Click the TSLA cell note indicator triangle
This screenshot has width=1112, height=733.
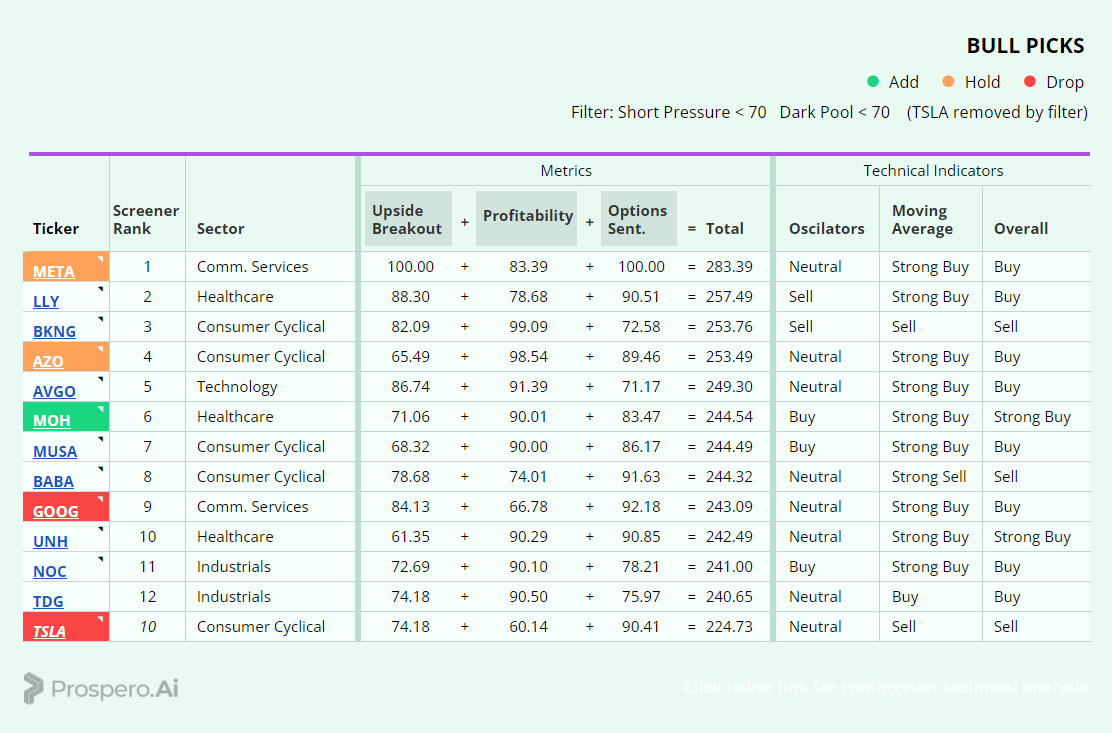pyautogui.click(x=101, y=619)
